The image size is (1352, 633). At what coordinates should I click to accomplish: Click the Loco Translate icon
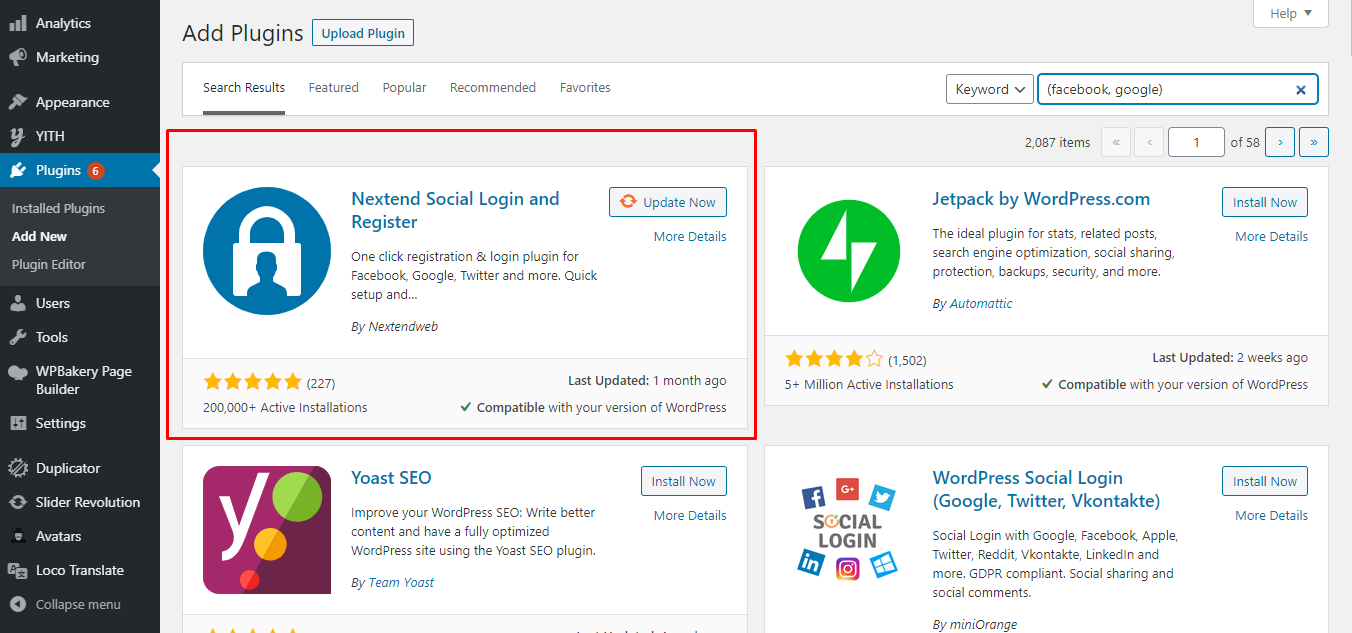18,570
